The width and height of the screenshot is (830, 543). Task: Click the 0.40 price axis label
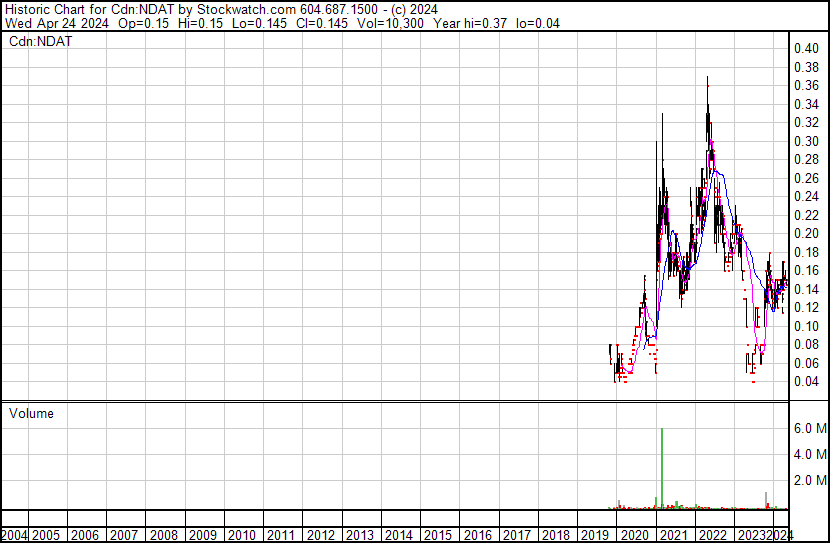coord(806,48)
